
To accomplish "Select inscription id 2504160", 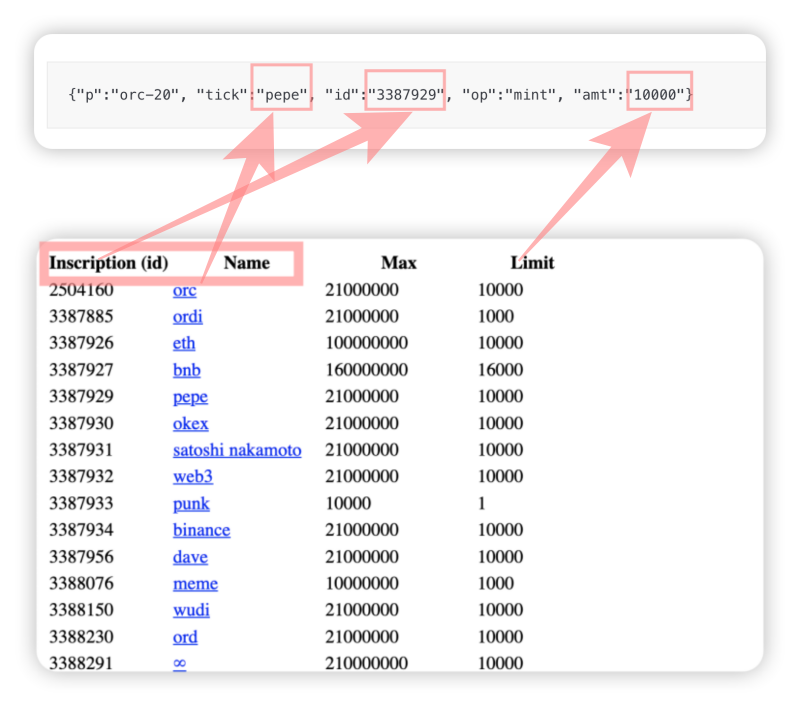I will click(x=81, y=290).
